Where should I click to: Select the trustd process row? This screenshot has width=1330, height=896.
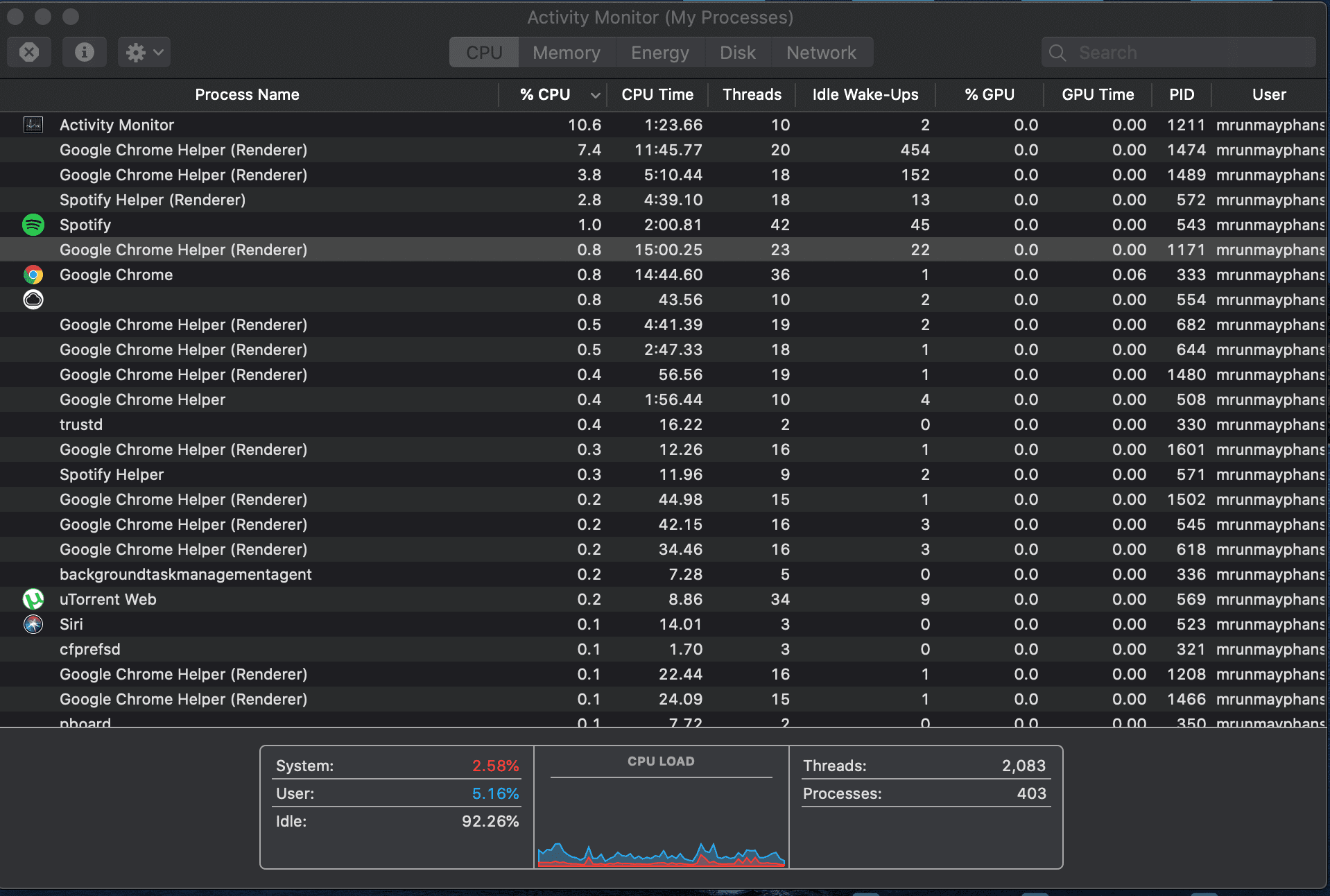663,424
